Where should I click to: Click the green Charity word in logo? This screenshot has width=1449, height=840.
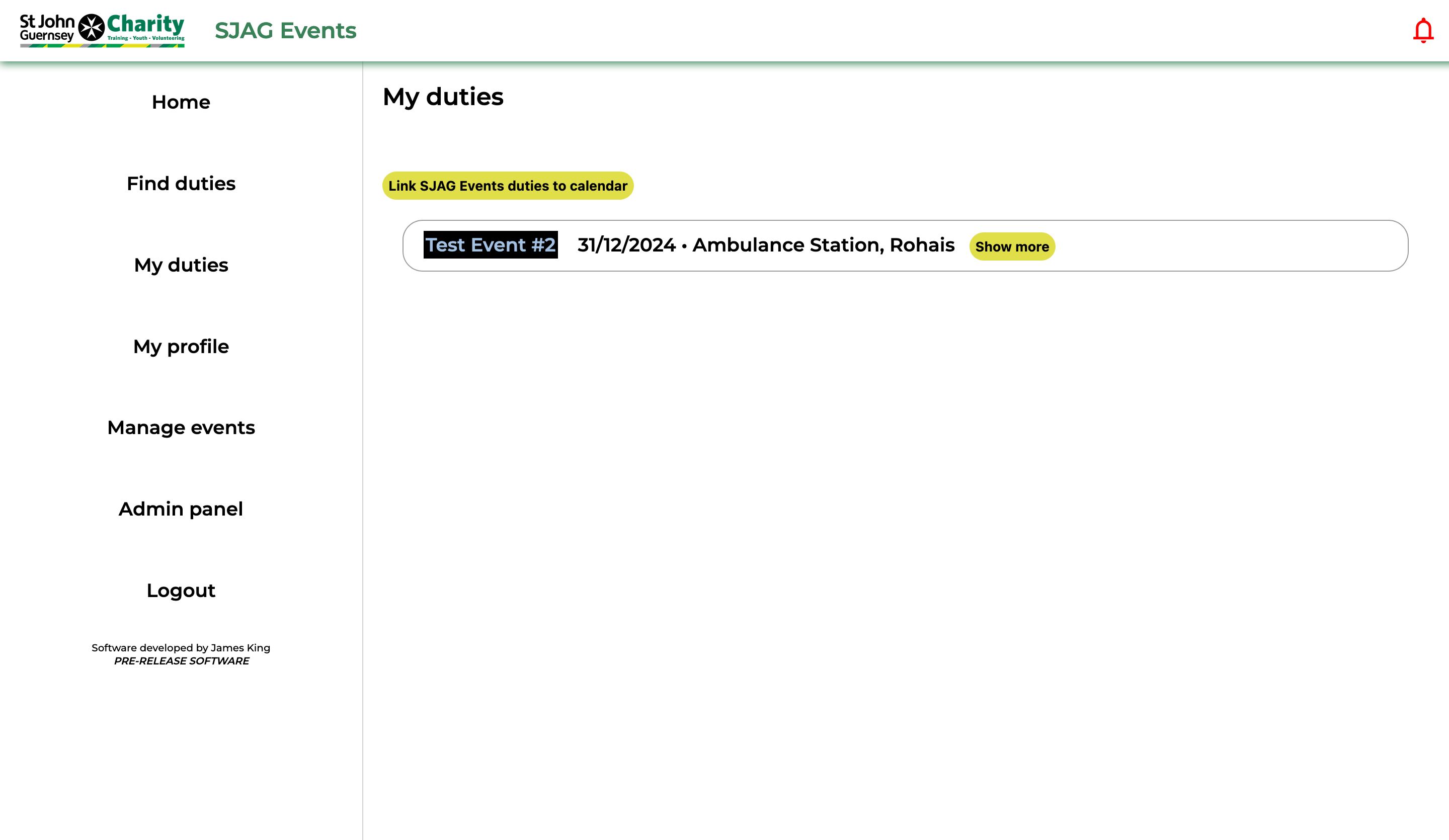[x=145, y=24]
